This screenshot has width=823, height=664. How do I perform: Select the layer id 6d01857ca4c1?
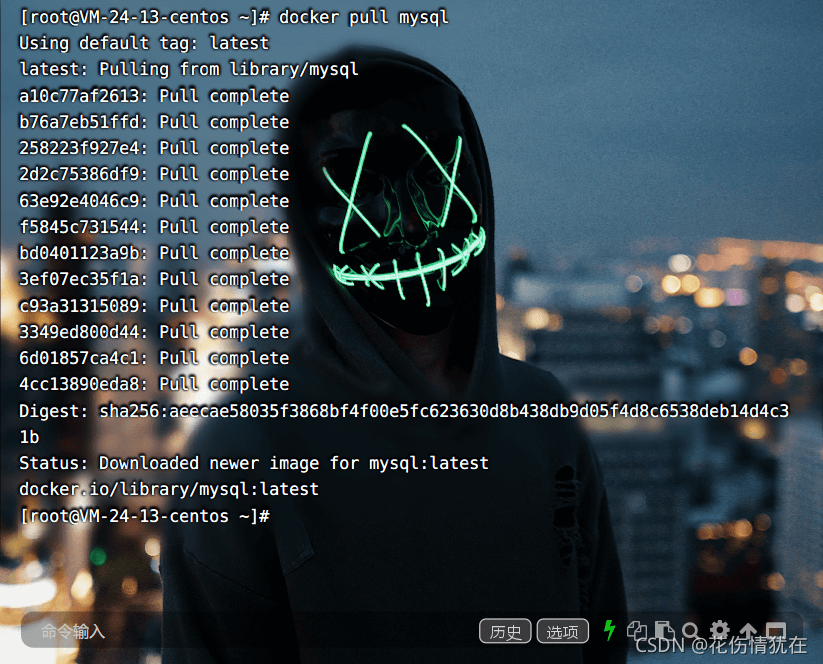point(79,358)
